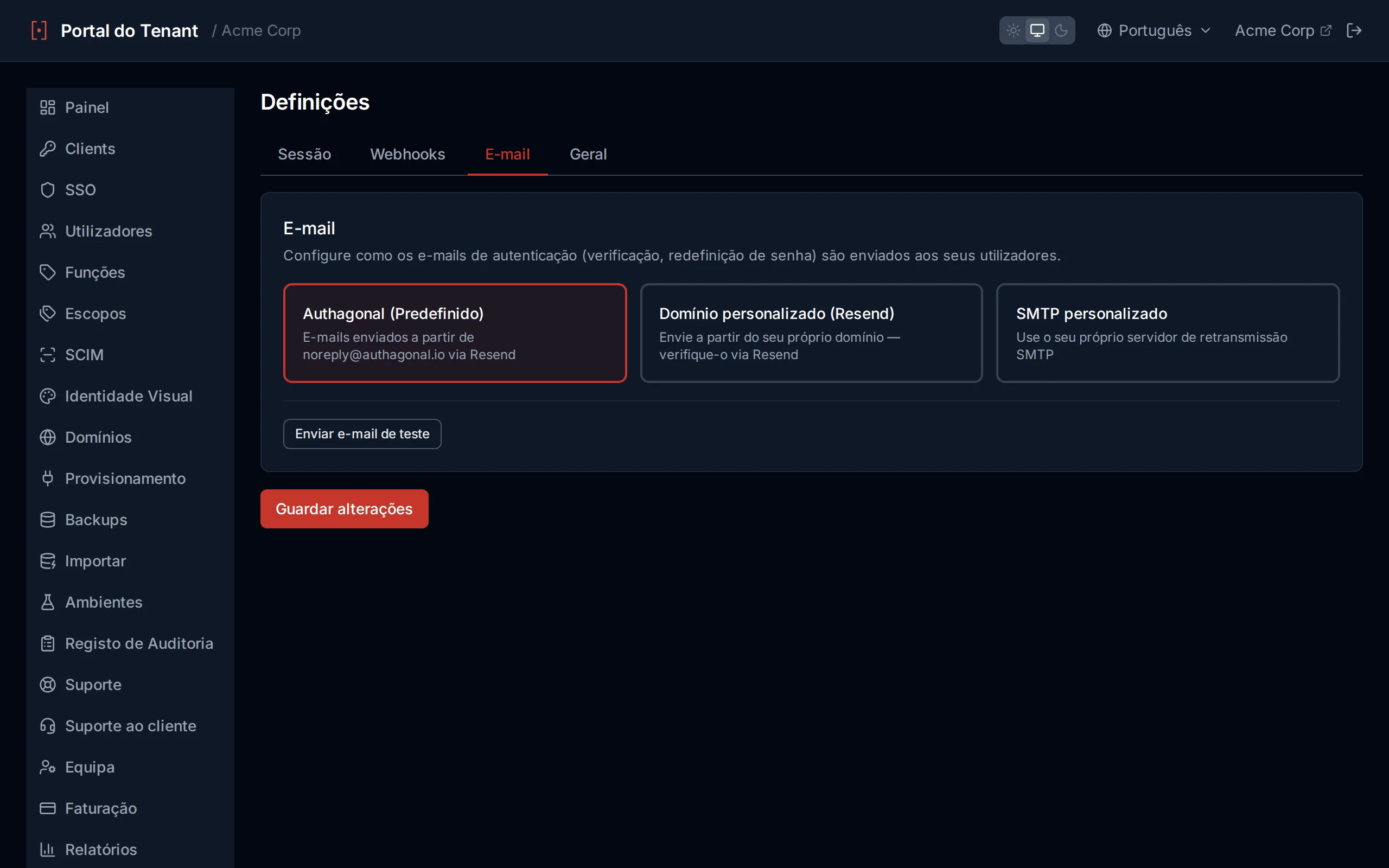This screenshot has height=868, width=1389.
Task: Click the Utilizadores users icon
Action: pyautogui.click(x=48, y=231)
